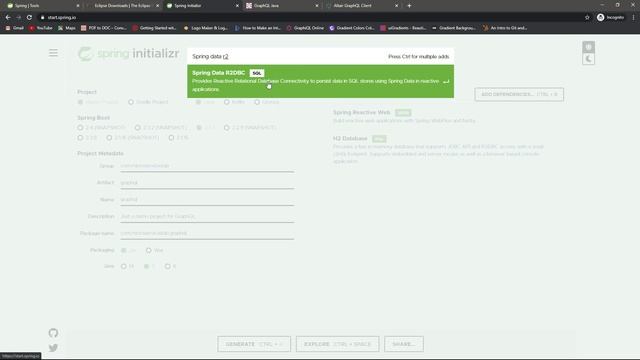Open the Getting Started bookmark

(x=154, y=28)
